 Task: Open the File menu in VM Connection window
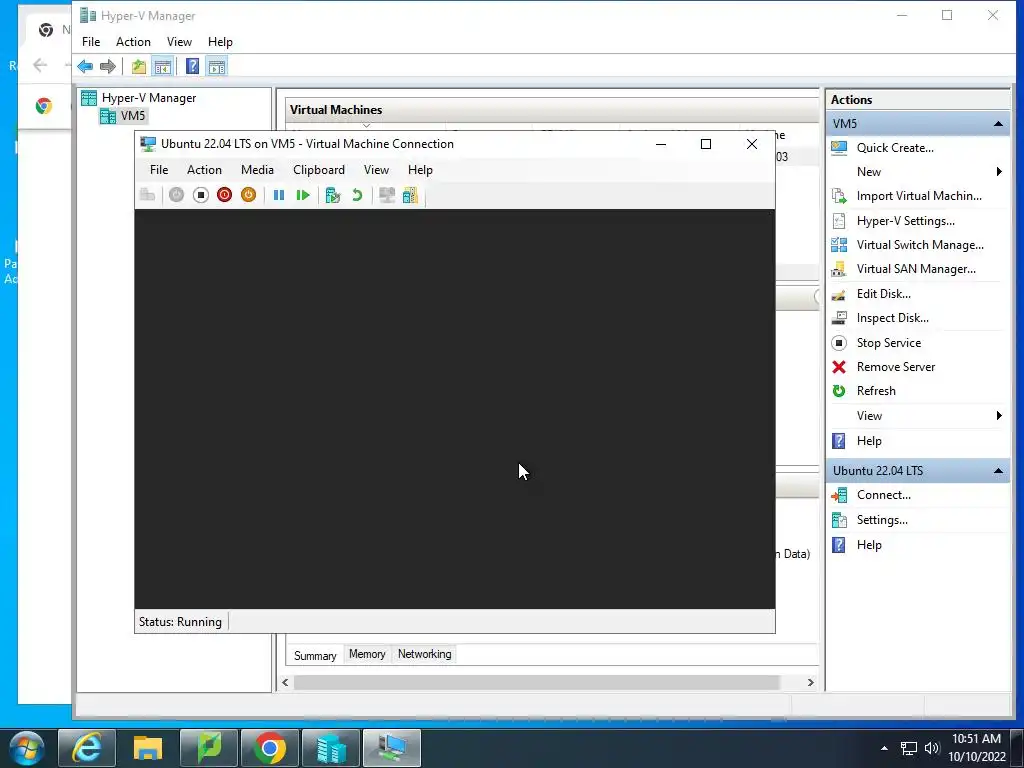coord(159,170)
